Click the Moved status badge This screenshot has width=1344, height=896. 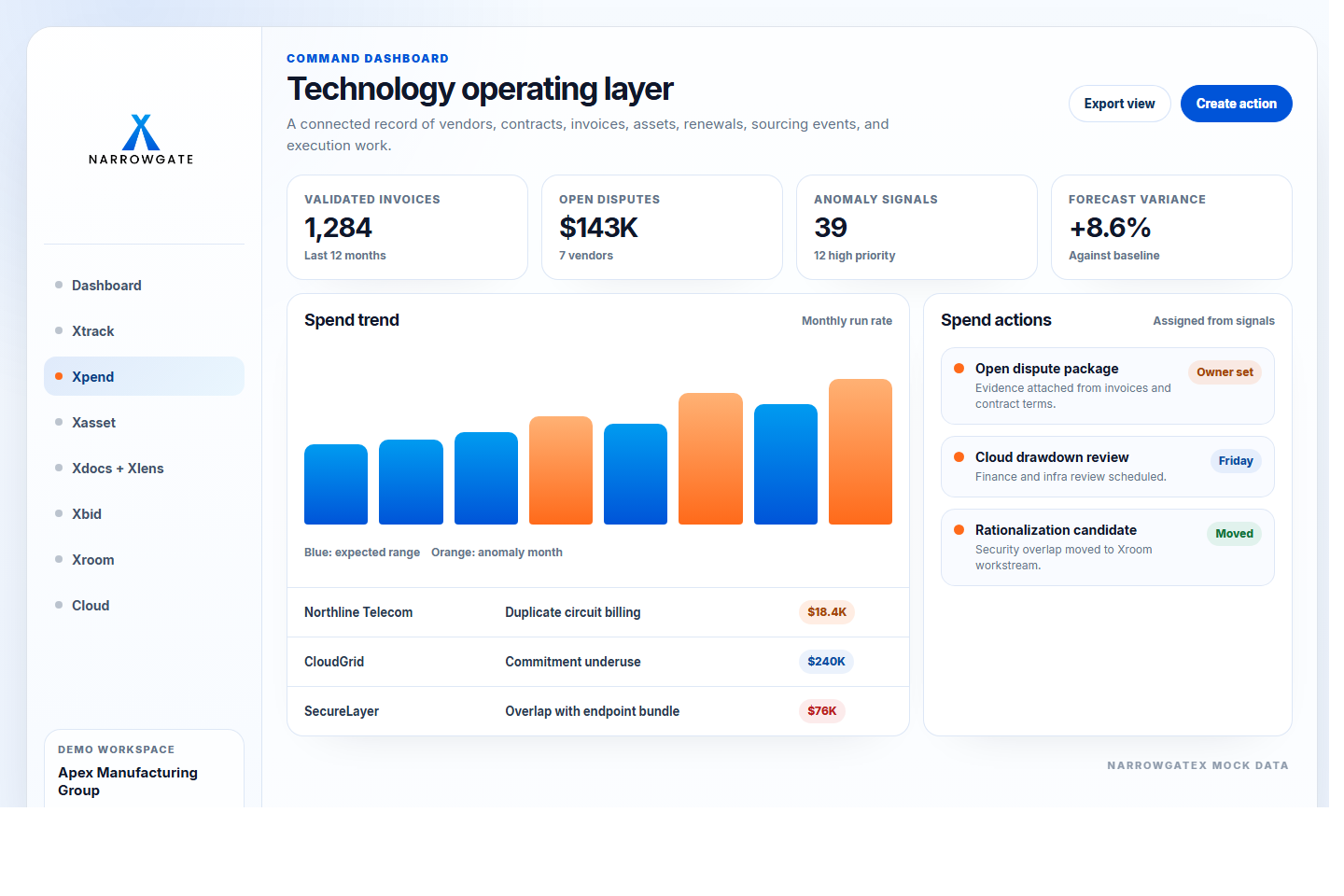click(1234, 534)
